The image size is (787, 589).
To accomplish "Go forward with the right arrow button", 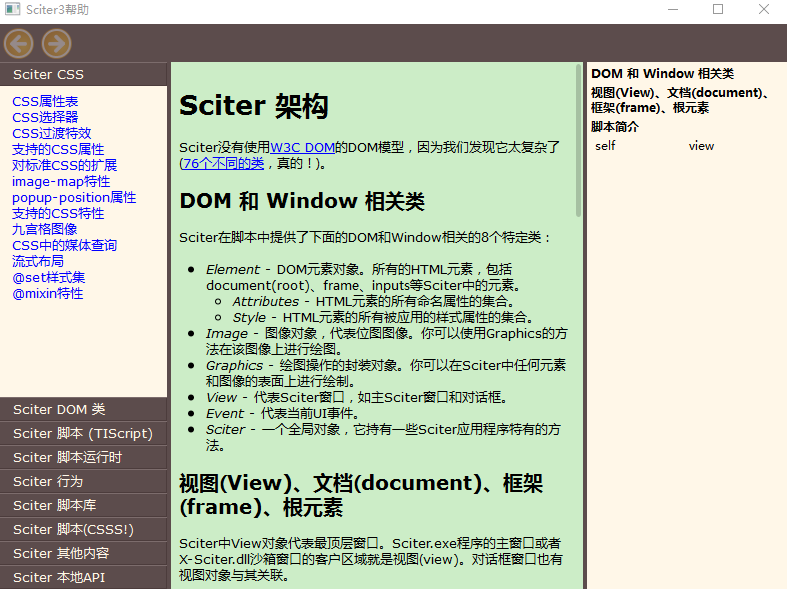I will [56, 44].
